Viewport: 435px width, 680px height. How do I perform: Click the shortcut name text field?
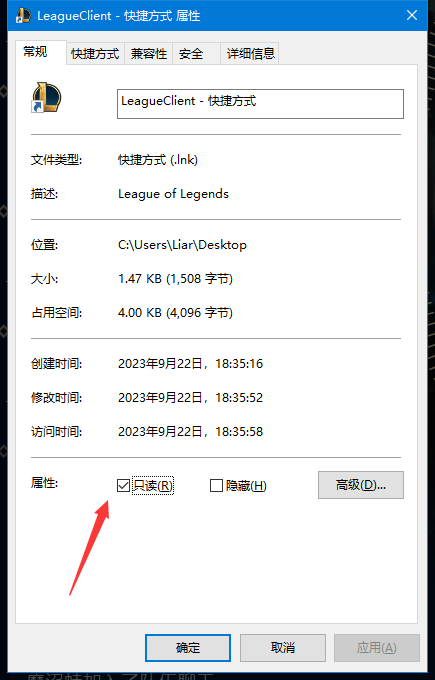(x=260, y=104)
